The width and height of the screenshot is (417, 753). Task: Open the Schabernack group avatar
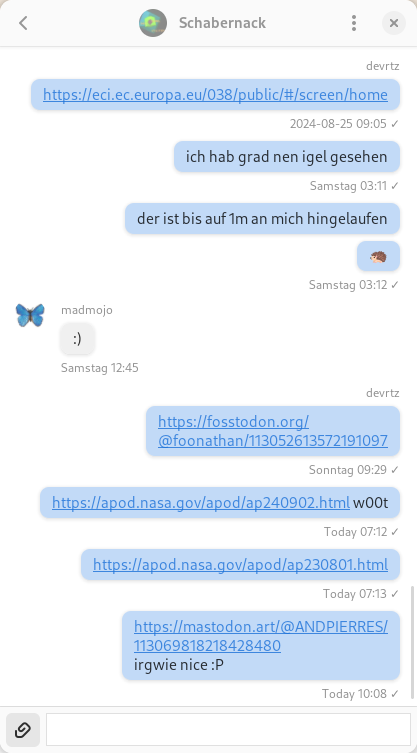pyautogui.click(x=153, y=23)
